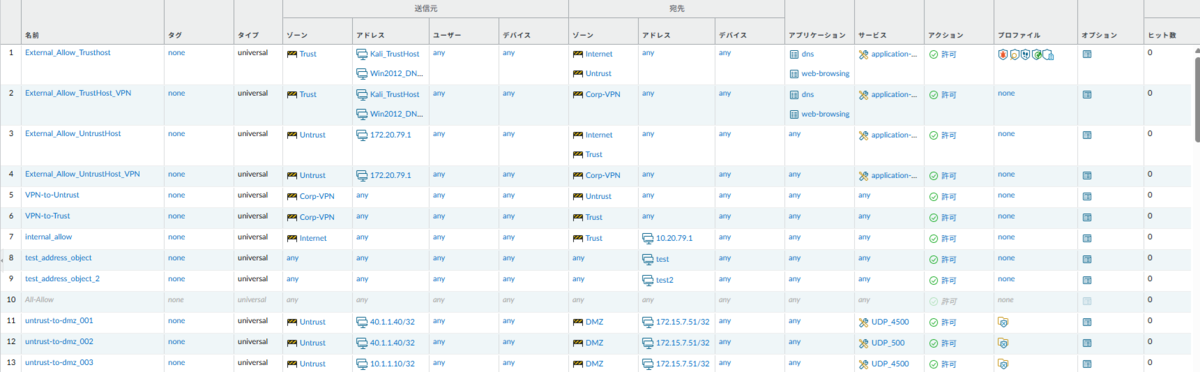Click Trust destination zone text in External_Allow_UntrustHost rule
Viewport: 1200px width, 372px height.
click(x=594, y=154)
